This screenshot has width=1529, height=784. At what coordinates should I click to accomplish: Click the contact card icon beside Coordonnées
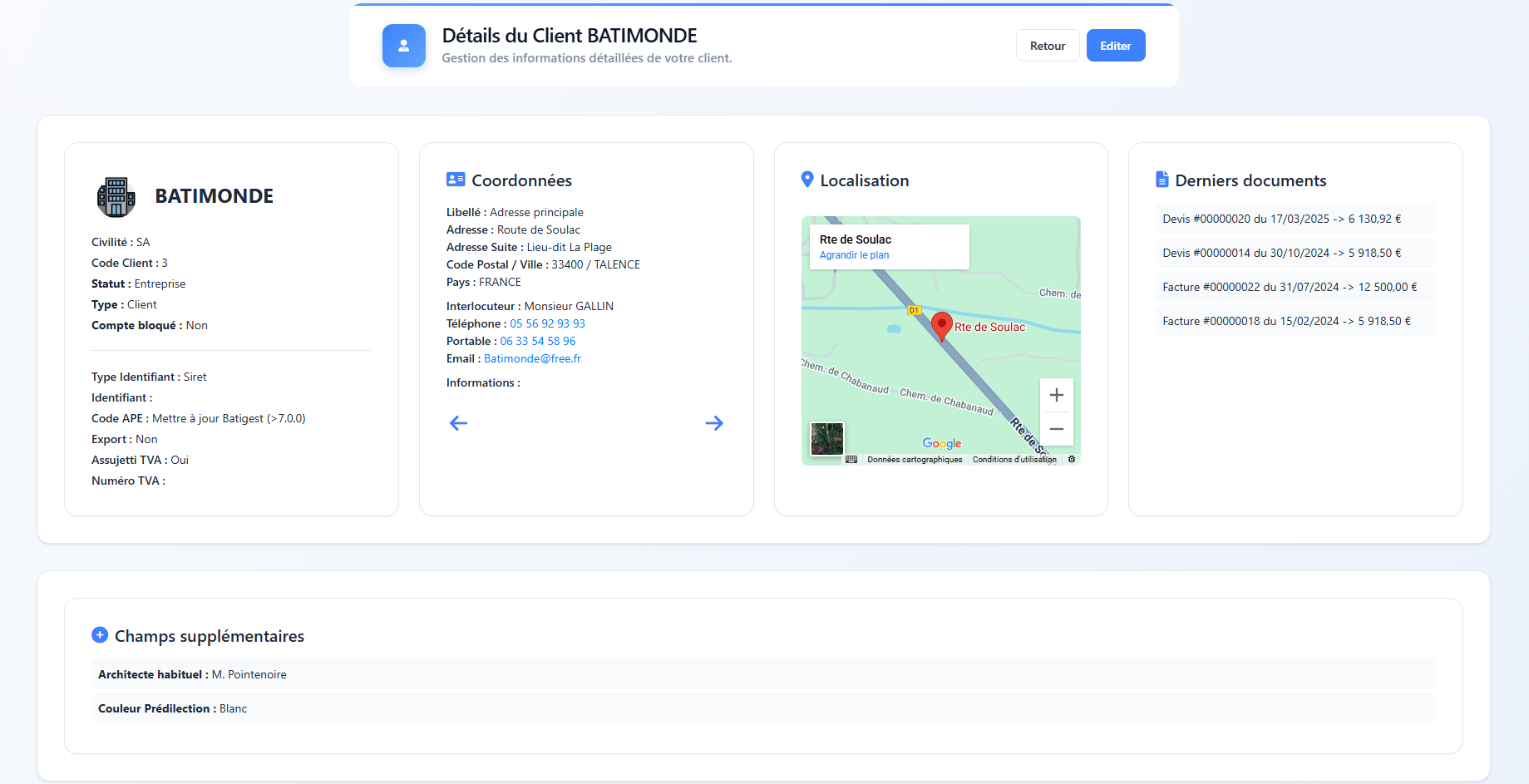pyautogui.click(x=455, y=179)
